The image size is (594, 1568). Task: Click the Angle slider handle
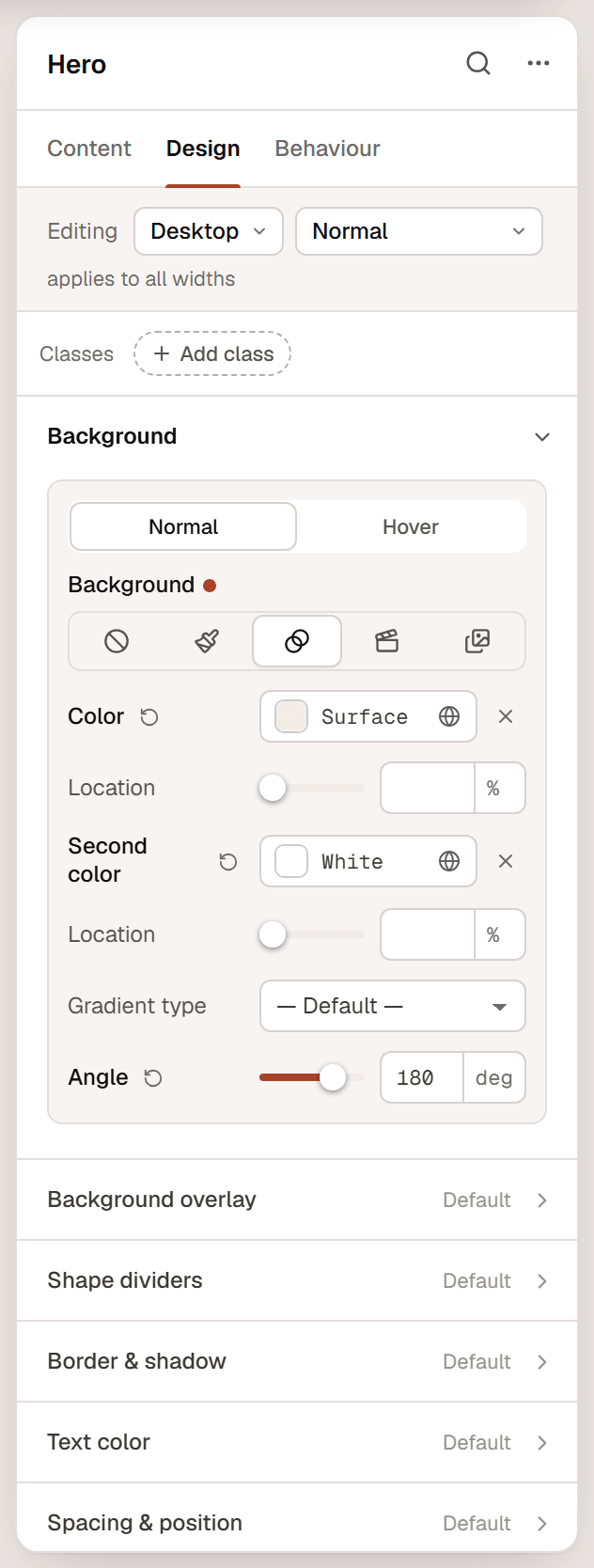click(x=333, y=1077)
